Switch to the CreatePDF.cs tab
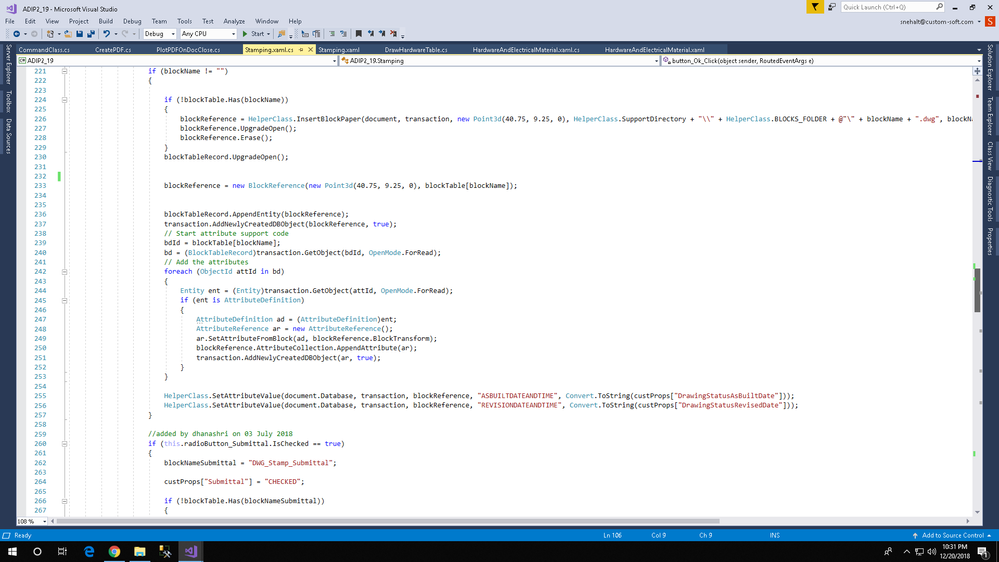Viewport: 999px width, 562px height. [x=113, y=49]
